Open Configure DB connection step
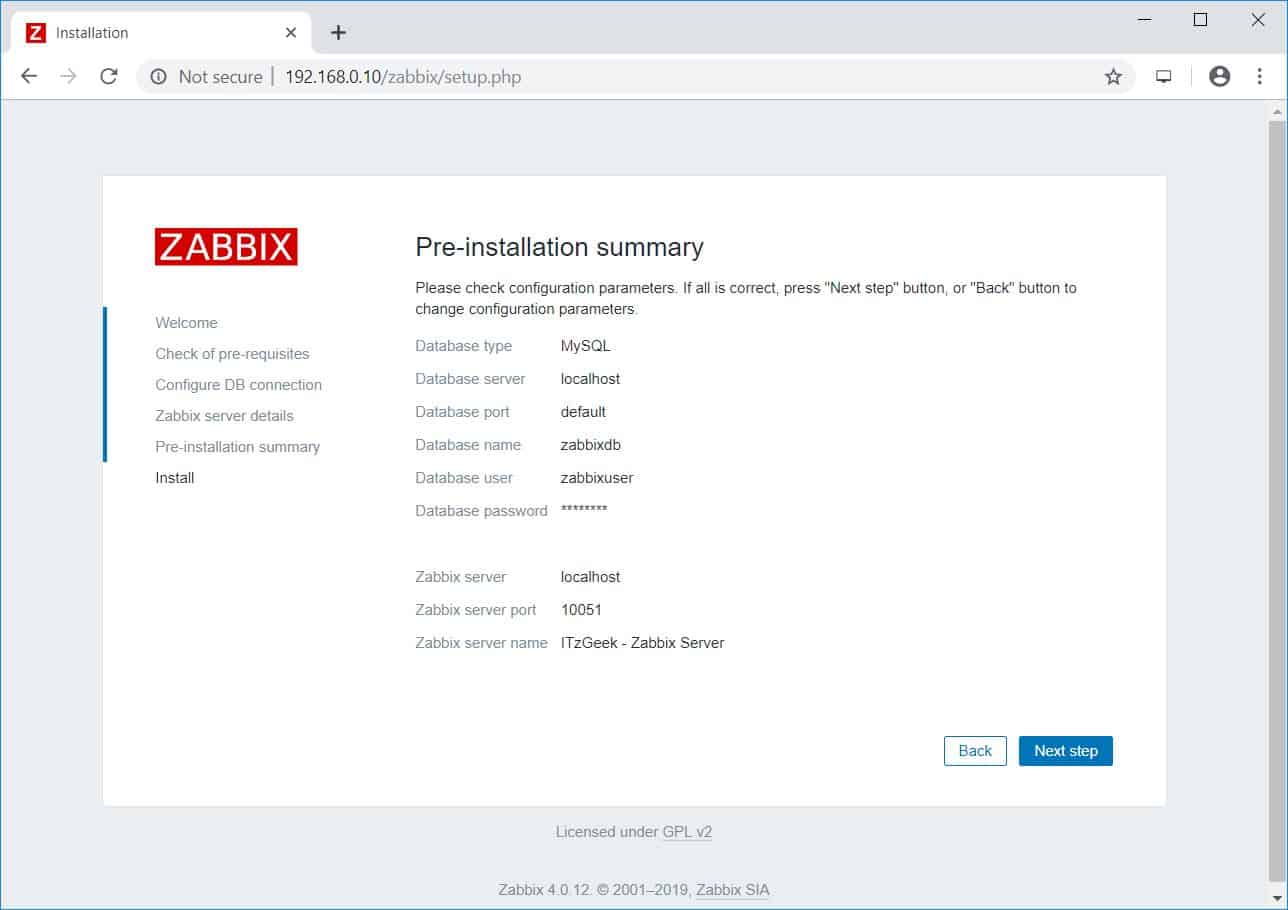1288x910 pixels. pyautogui.click(x=238, y=385)
